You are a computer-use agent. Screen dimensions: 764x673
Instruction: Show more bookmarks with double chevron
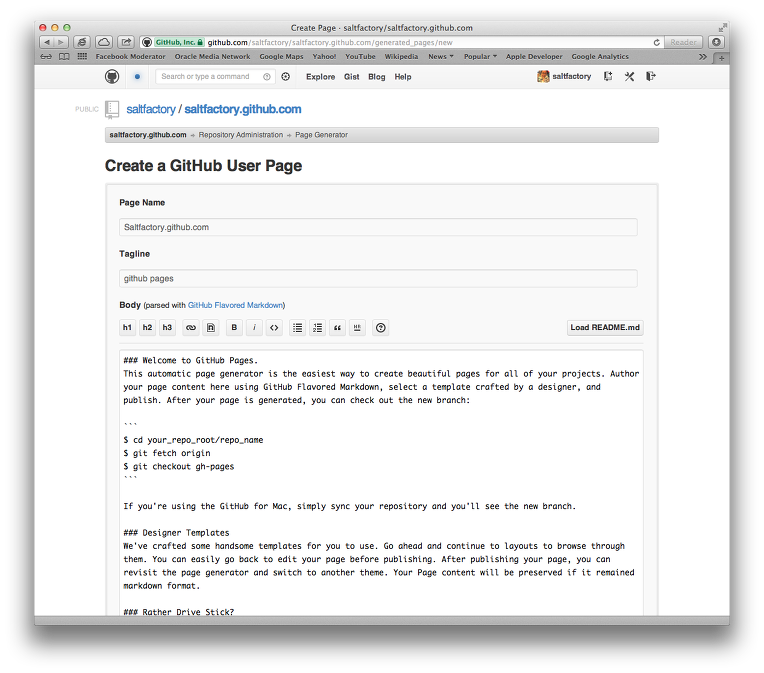[703, 57]
